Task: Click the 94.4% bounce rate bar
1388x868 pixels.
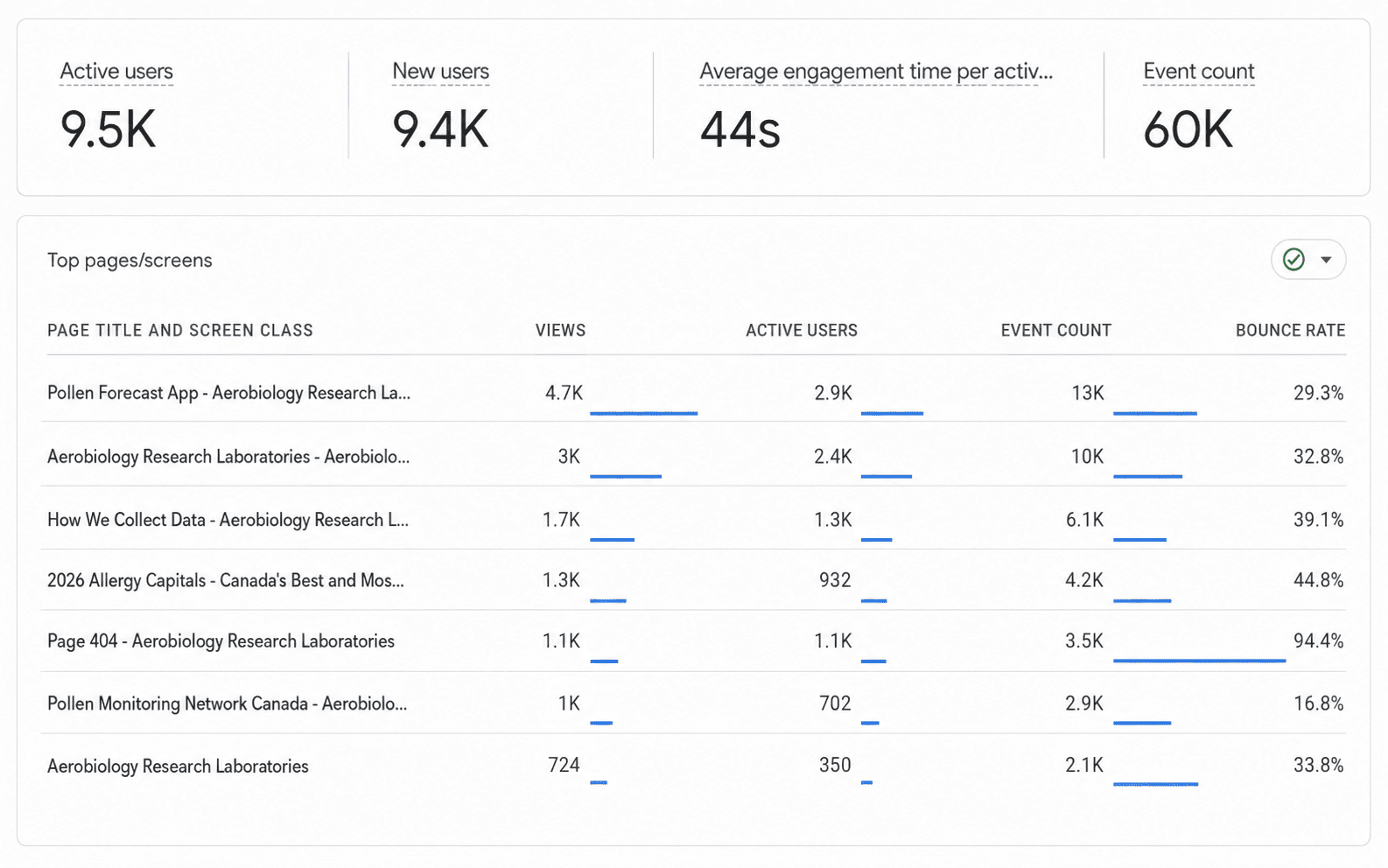Action: tap(1199, 661)
